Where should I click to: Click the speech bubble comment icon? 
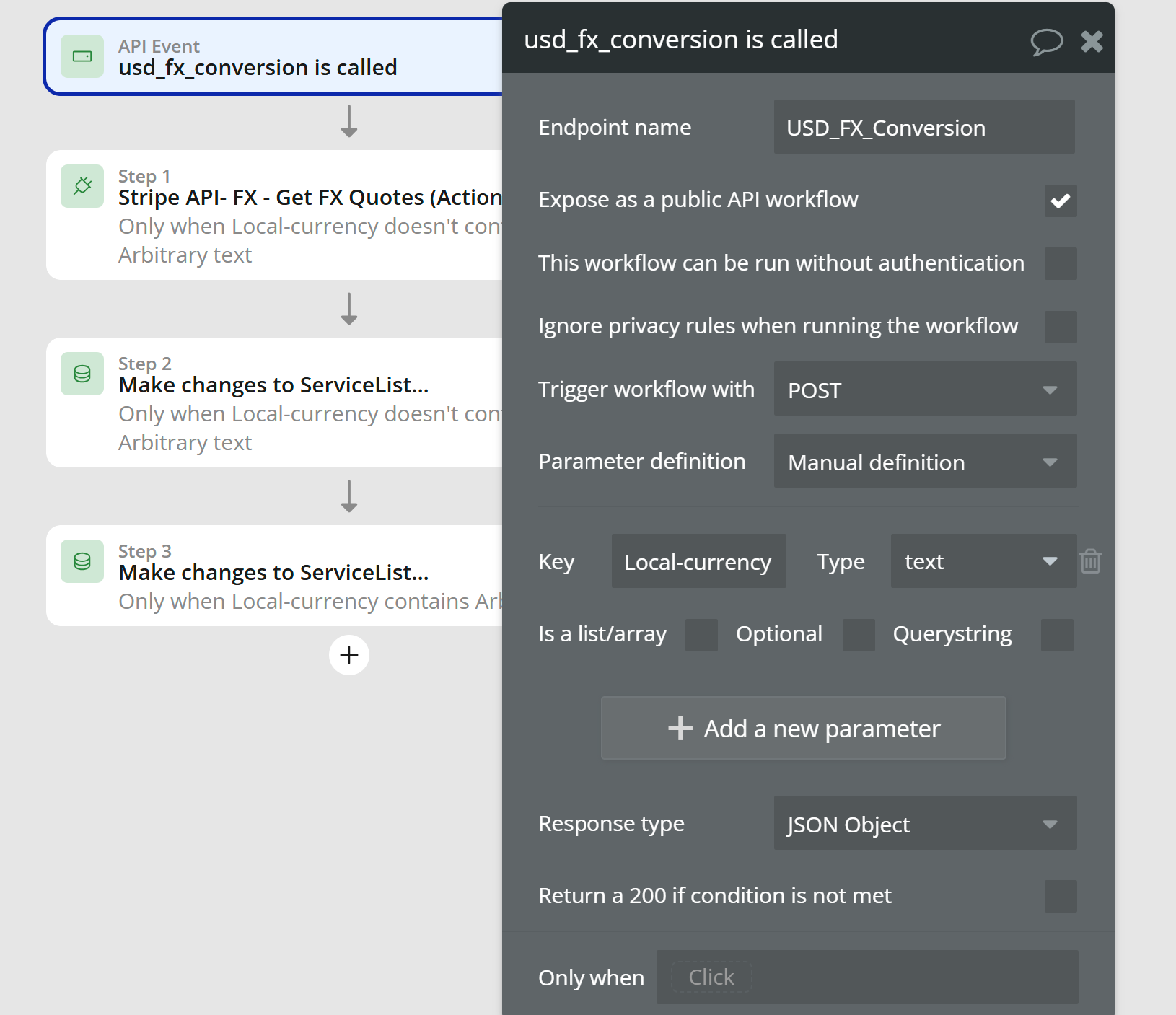(1046, 41)
